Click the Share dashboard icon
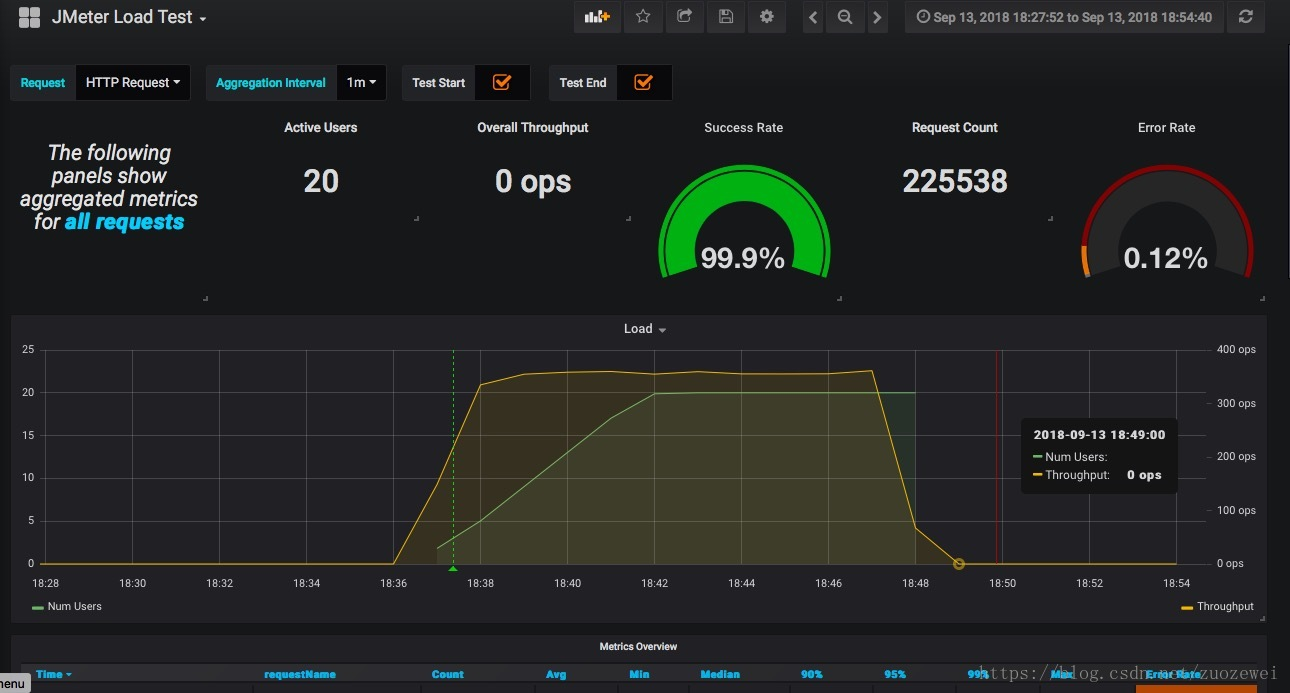The height and width of the screenshot is (693, 1290). click(x=685, y=17)
